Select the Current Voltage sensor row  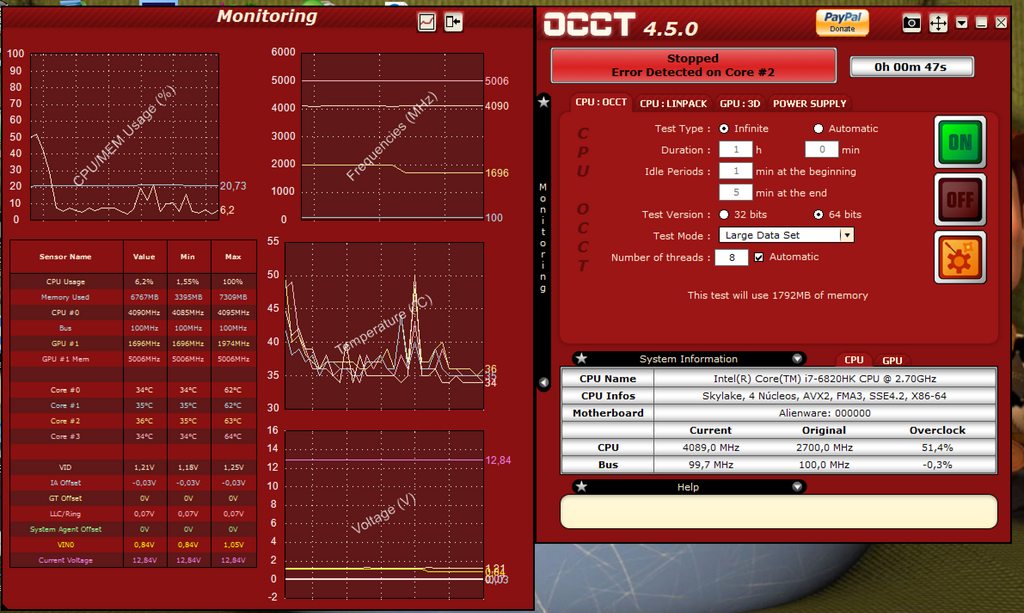click(133, 560)
